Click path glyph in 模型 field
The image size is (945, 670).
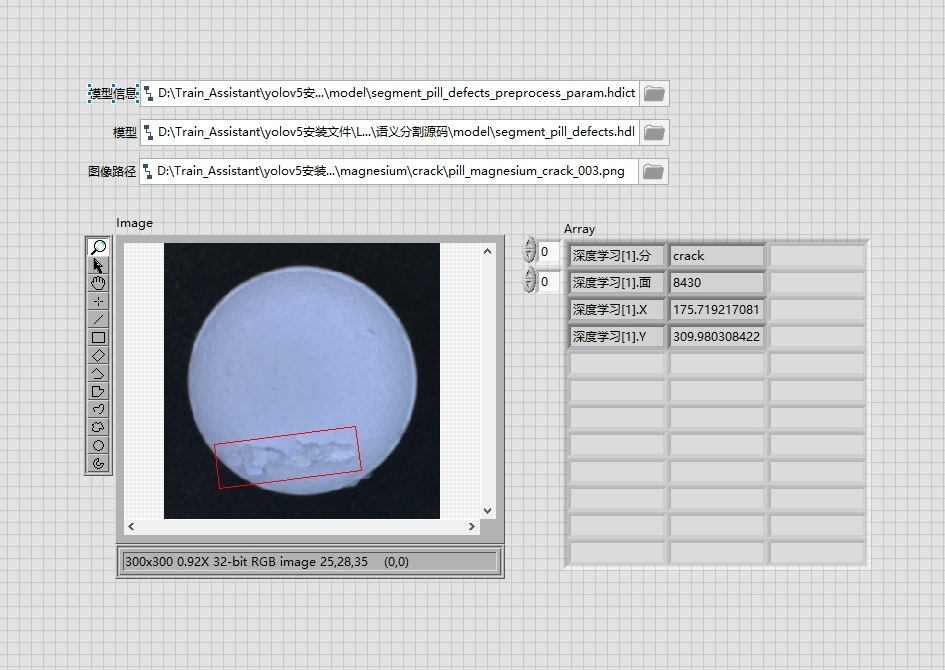pos(148,133)
